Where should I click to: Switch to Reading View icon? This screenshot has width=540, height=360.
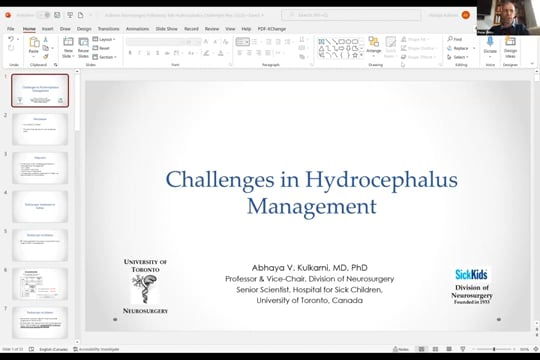449,349
